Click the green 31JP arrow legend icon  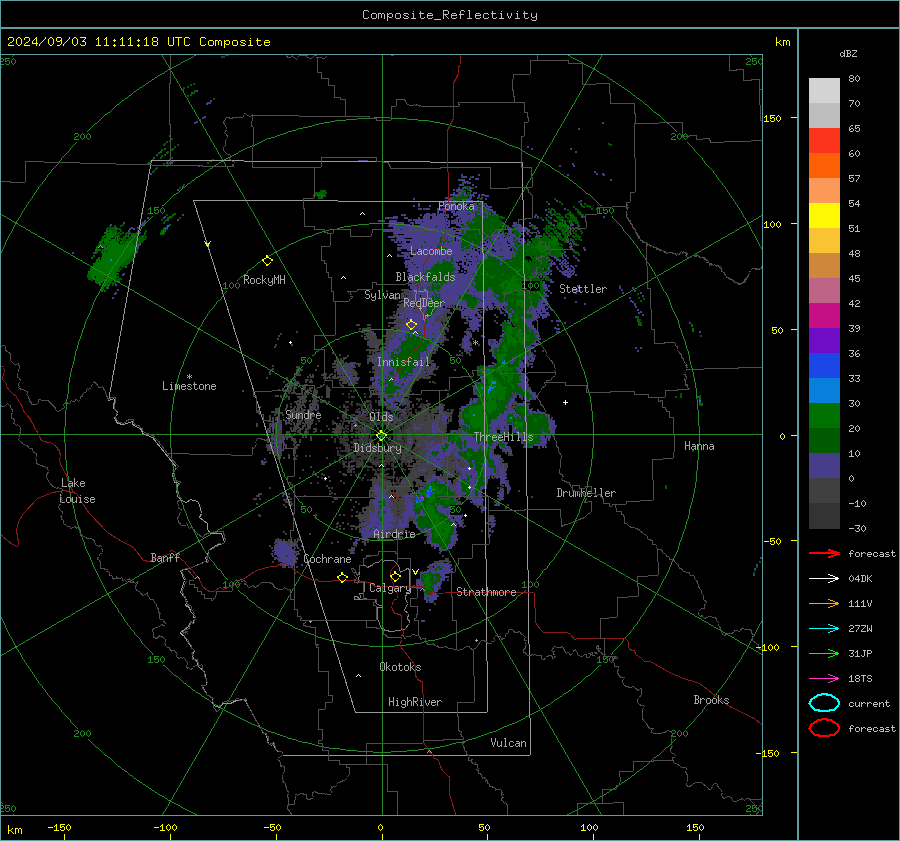point(824,653)
